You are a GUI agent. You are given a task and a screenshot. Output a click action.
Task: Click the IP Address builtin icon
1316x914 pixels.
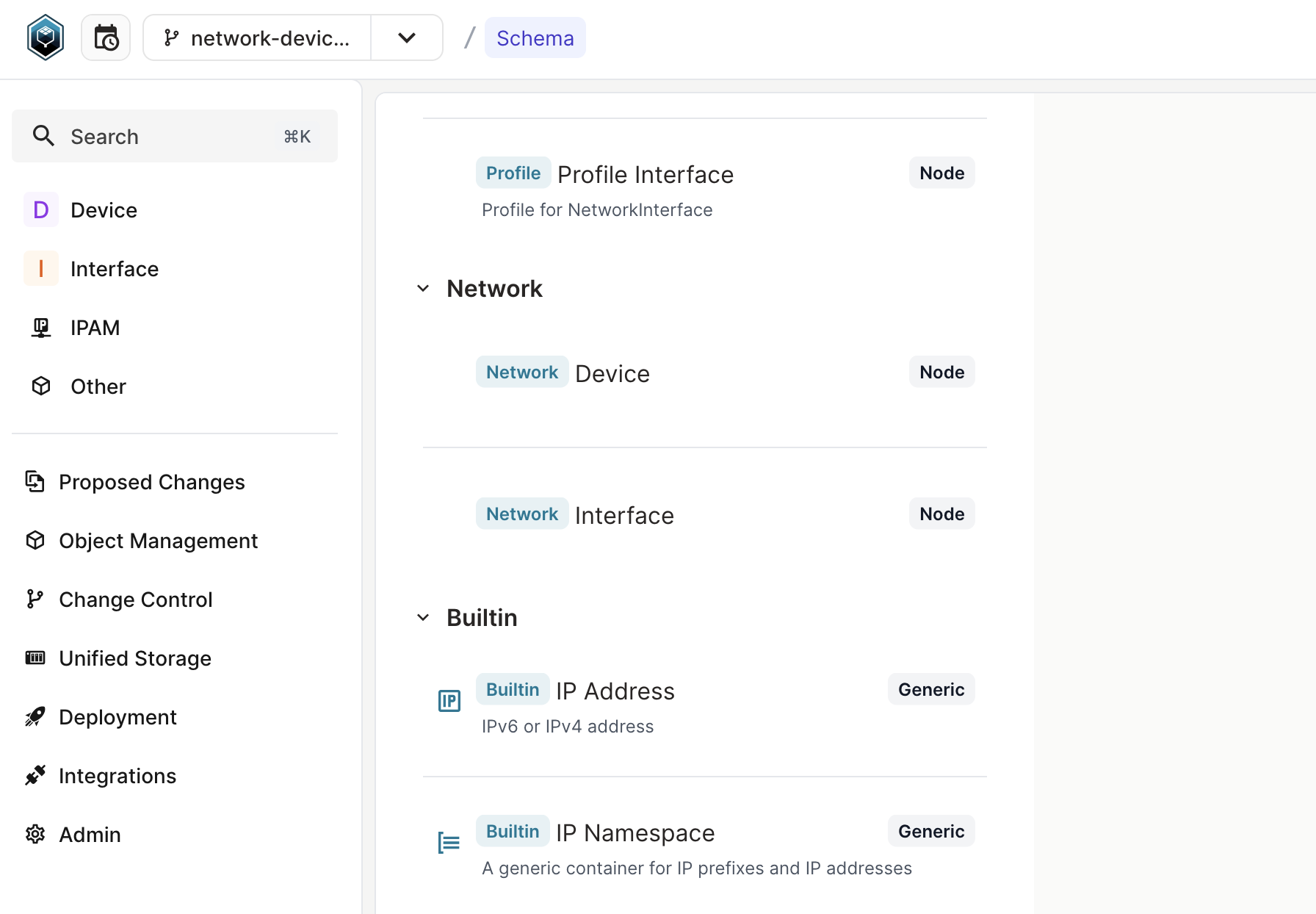click(x=449, y=701)
